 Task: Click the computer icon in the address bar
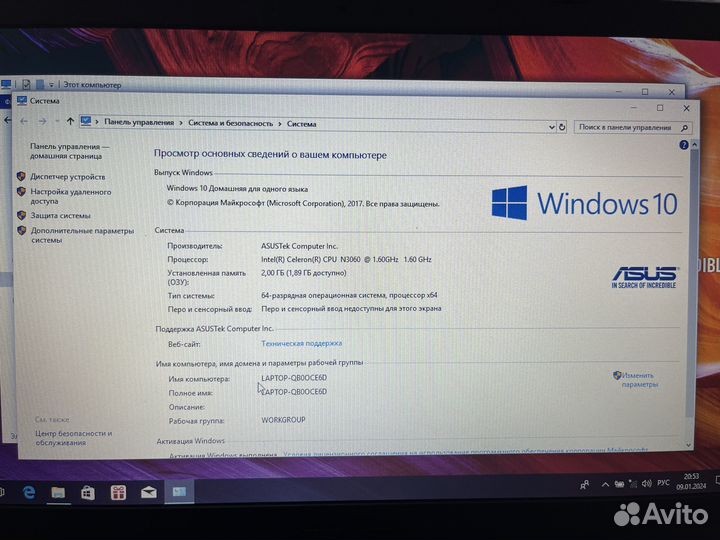(85, 121)
